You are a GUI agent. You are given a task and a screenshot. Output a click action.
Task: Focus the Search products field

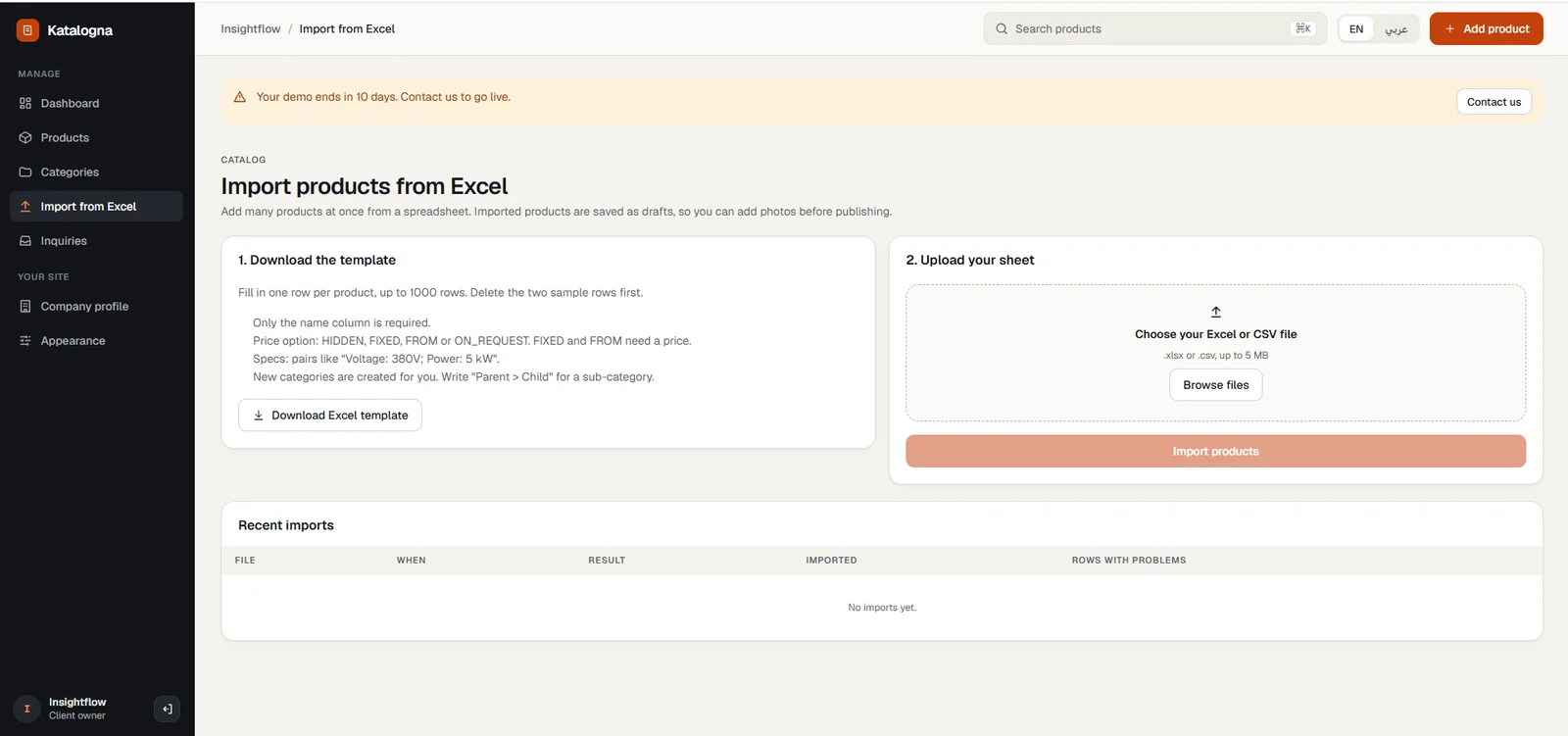[1154, 28]
